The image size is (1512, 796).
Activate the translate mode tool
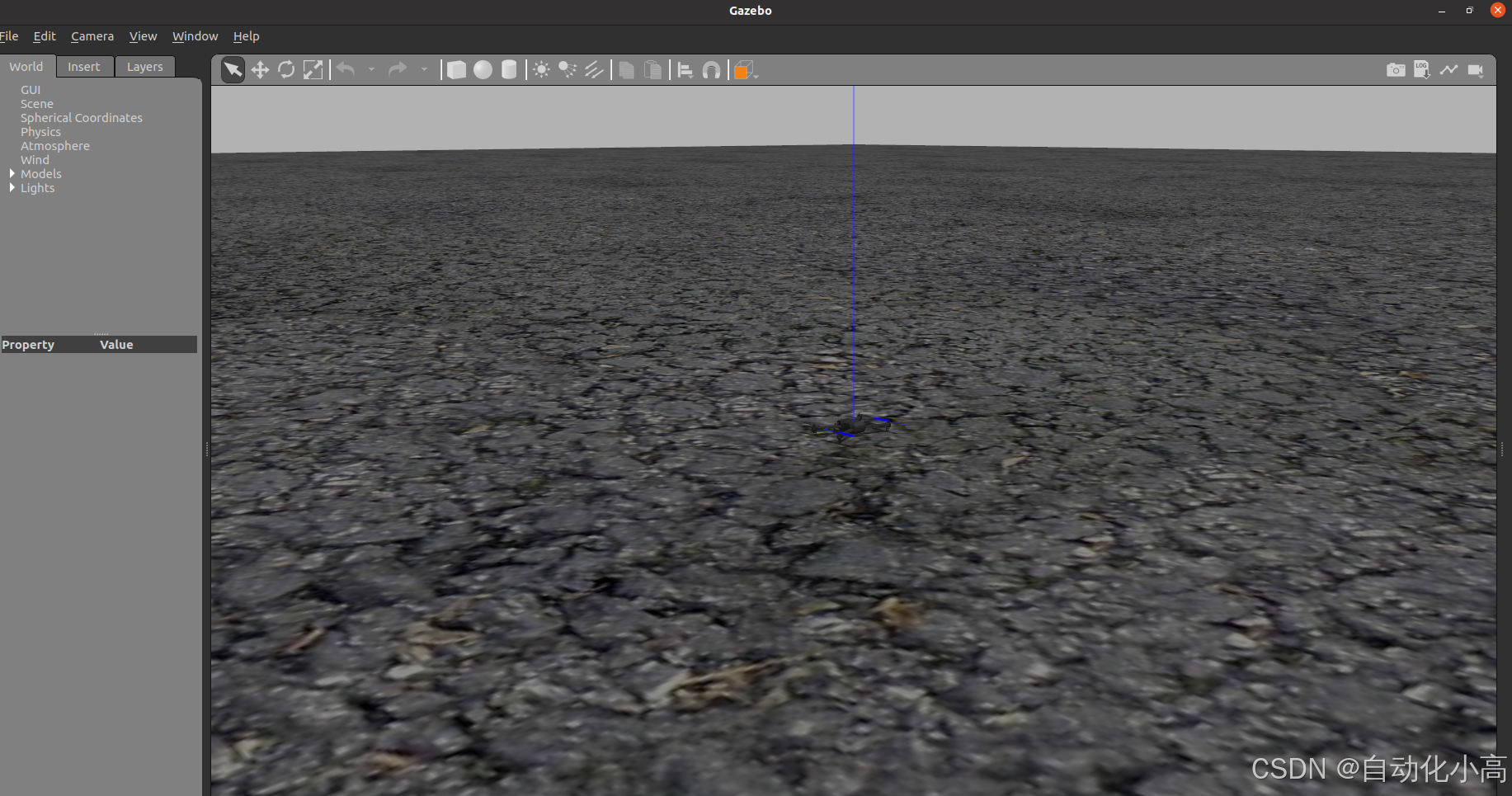pyautogui.click(x=260, y=70)
